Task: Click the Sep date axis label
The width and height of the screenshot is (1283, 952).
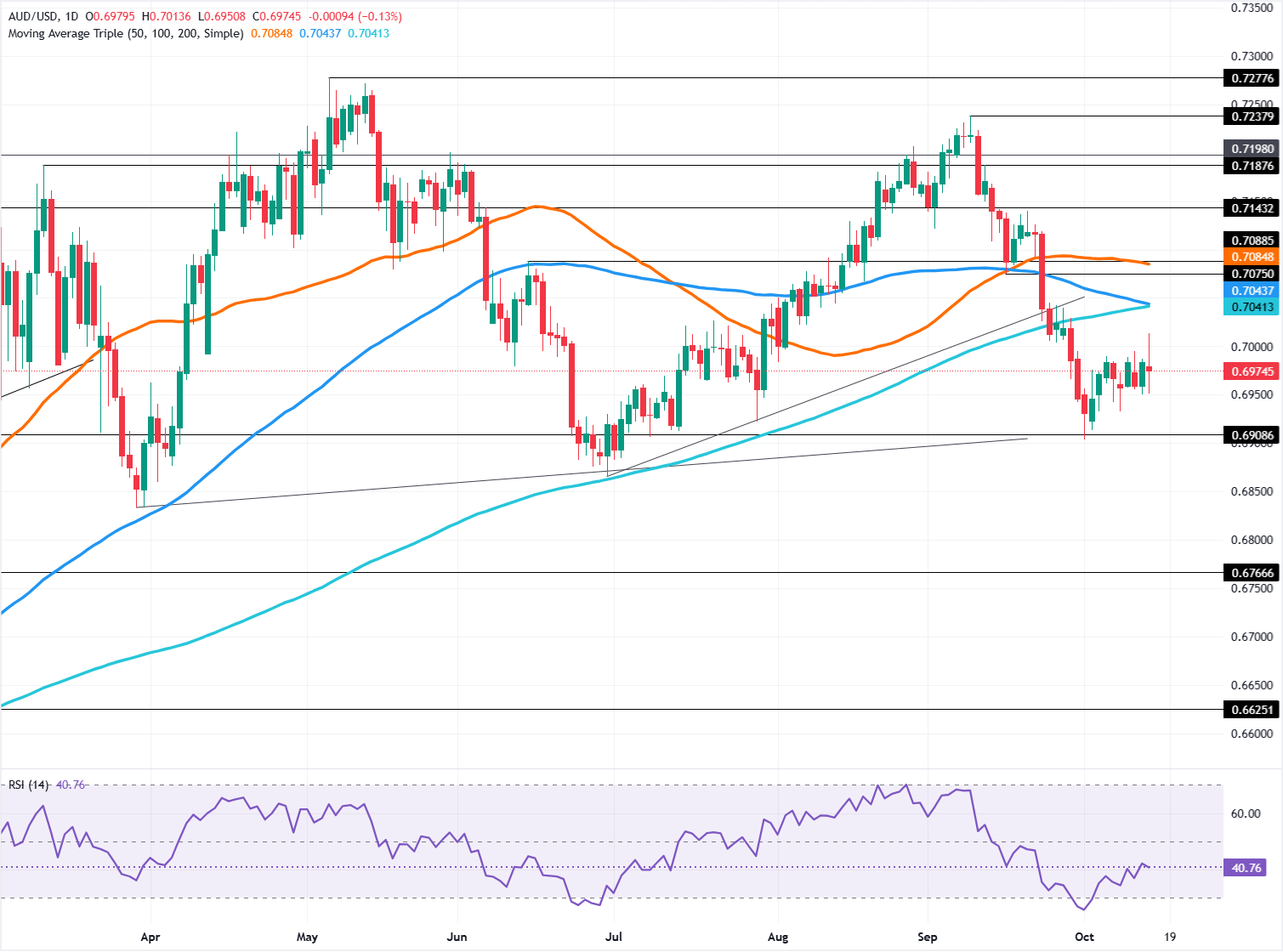Action: (928, 937)
